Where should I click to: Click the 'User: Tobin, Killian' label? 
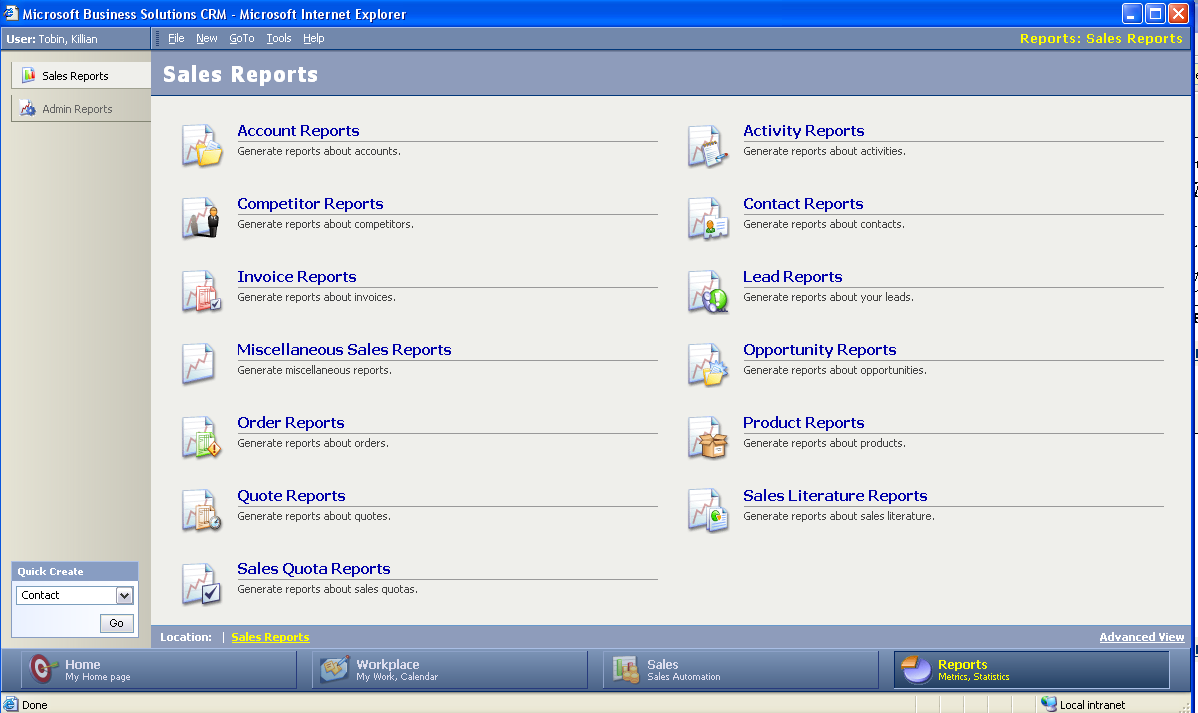(52, 39)
